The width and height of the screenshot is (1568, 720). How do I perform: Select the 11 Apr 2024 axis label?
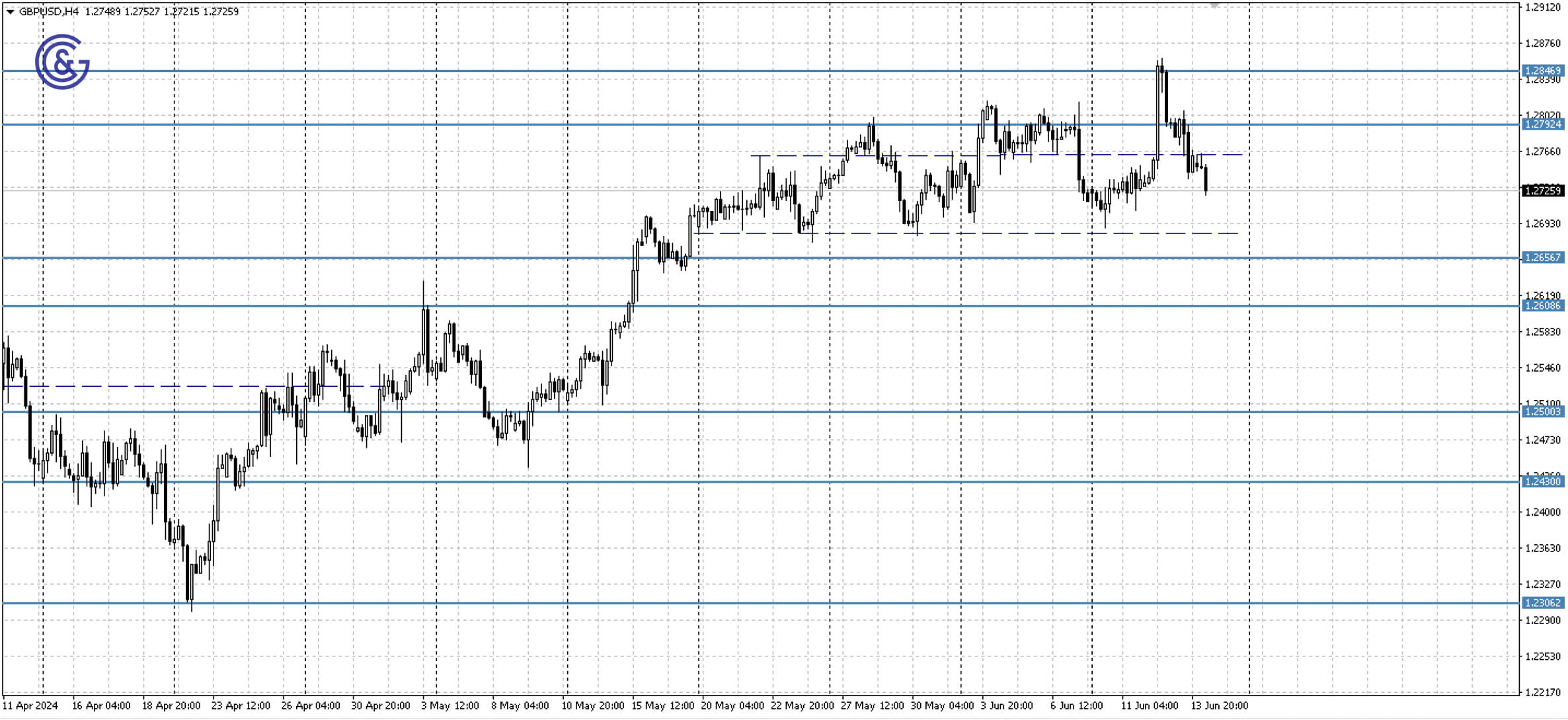31,705
